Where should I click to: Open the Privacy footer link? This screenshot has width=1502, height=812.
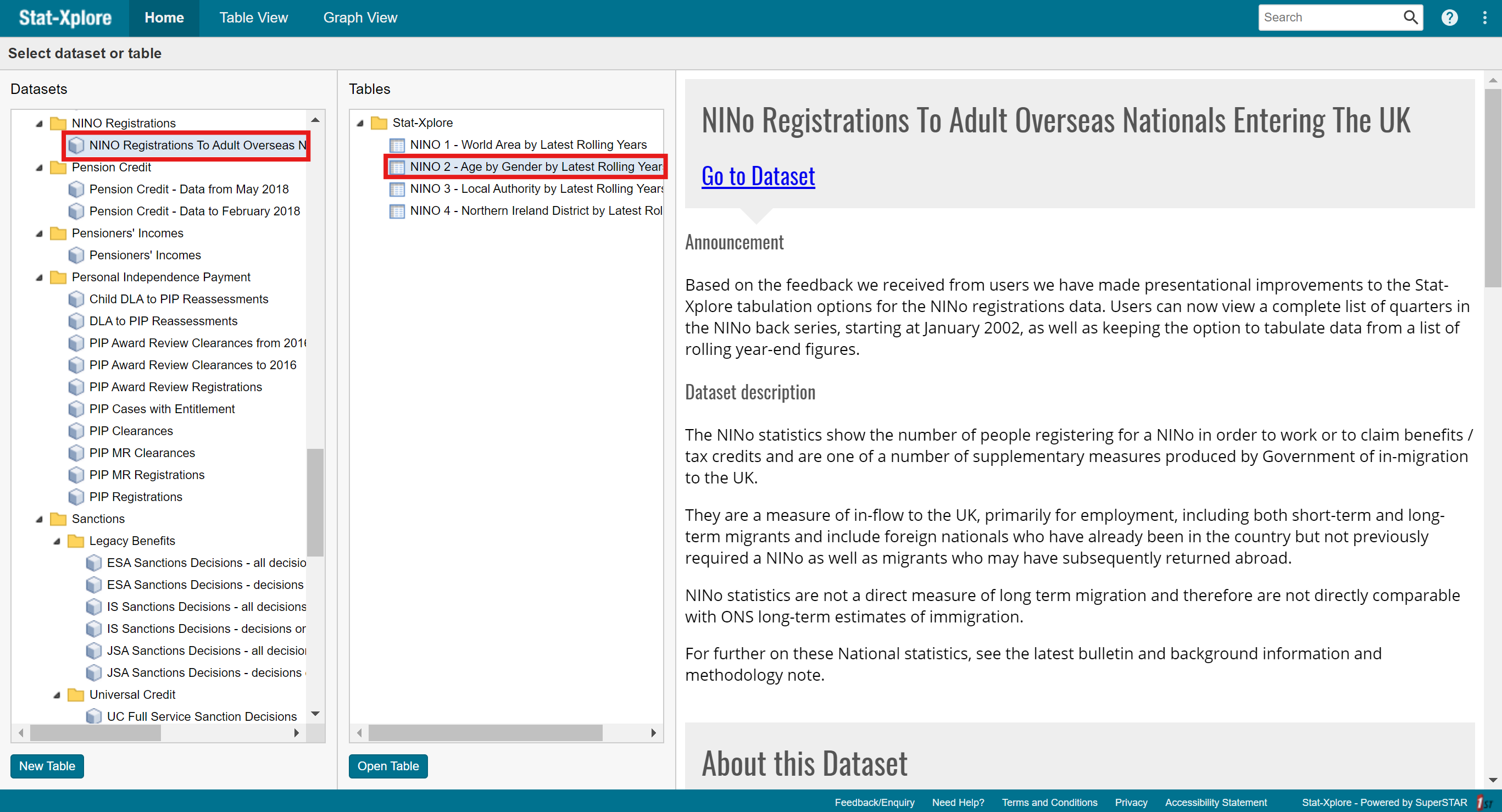[1131, 802]
